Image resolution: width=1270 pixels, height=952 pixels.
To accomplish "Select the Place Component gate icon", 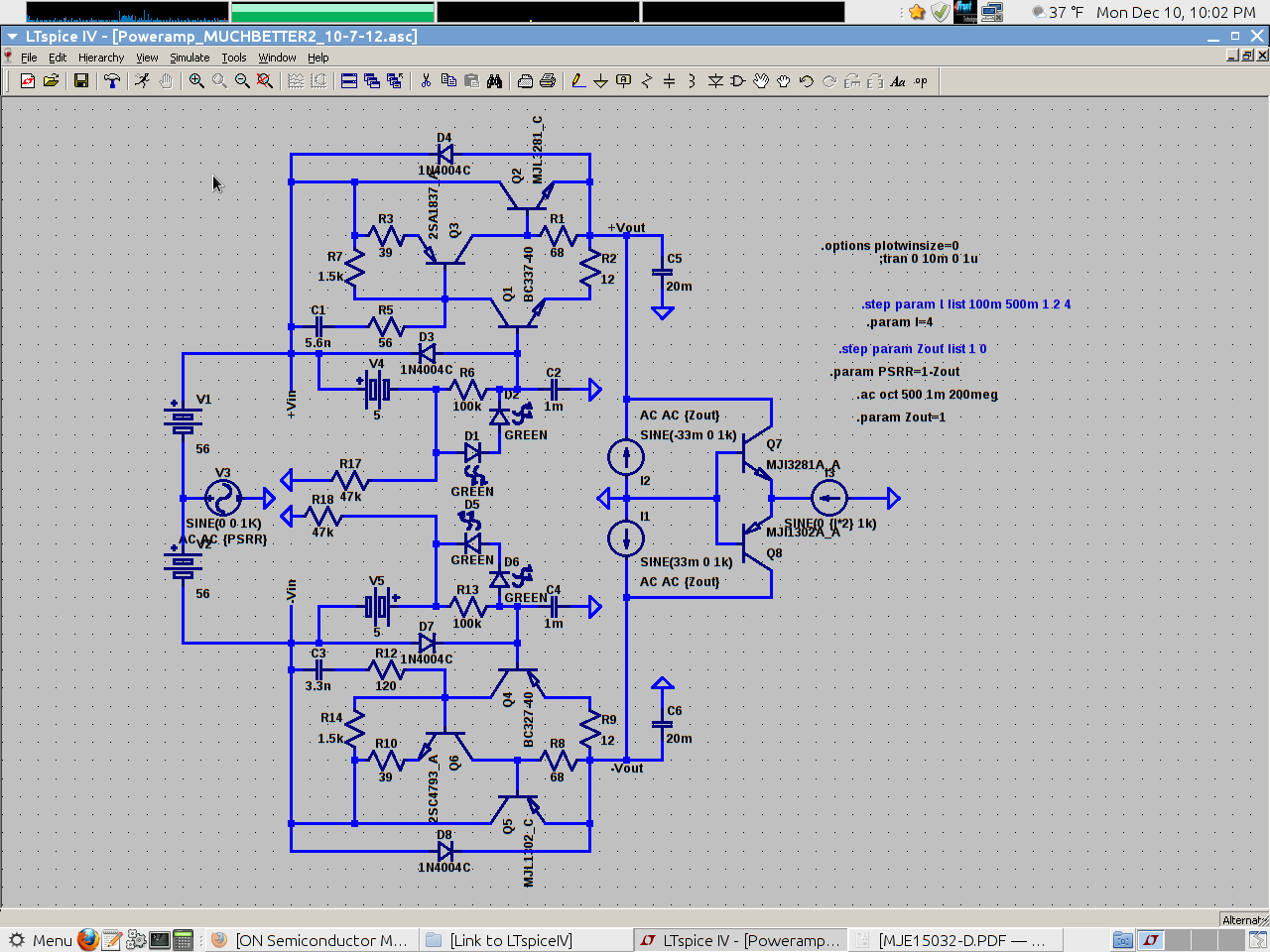I will (737, 81).
